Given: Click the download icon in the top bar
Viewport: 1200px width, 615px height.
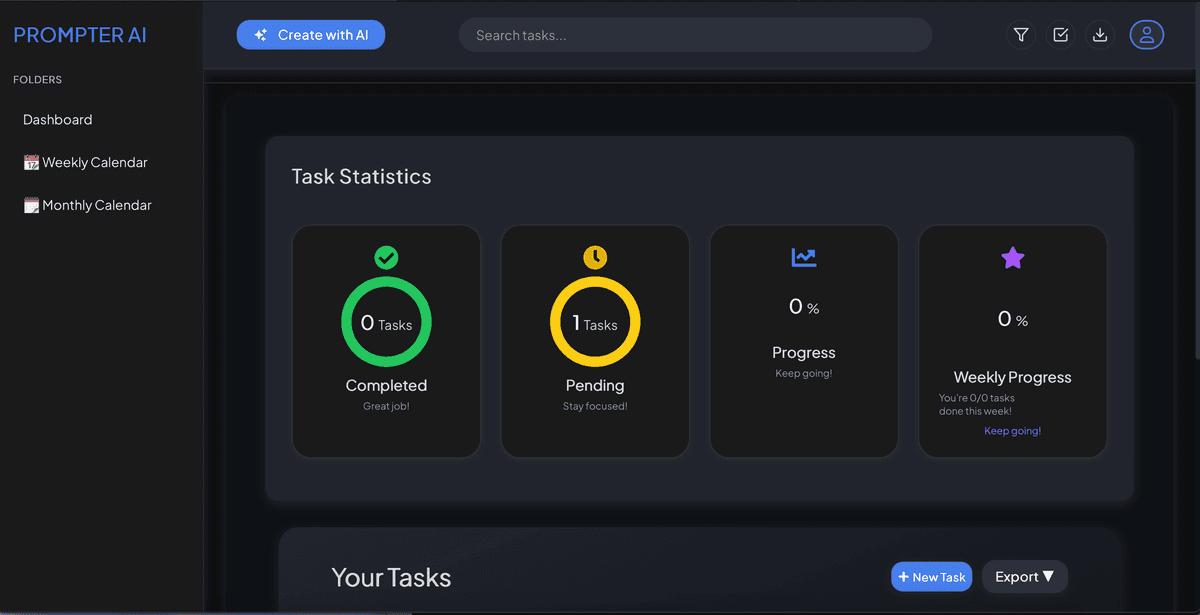Looking at the screenshot, I should pyautogui.click(x=1100, y=34).
